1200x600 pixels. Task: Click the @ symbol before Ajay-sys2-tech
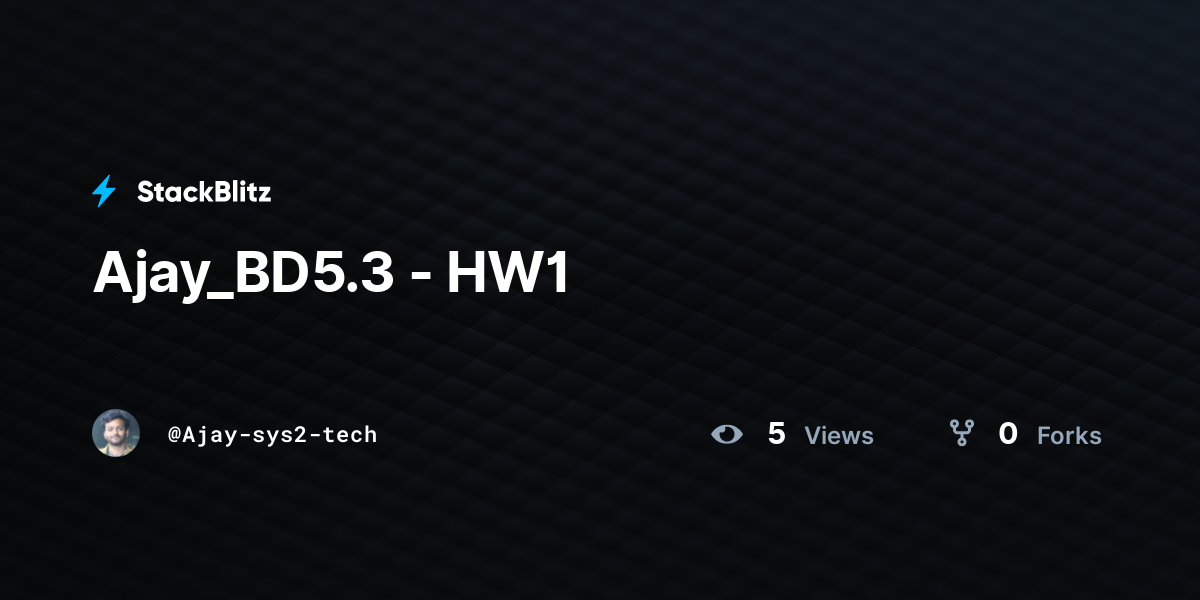[x=174, y=435]
